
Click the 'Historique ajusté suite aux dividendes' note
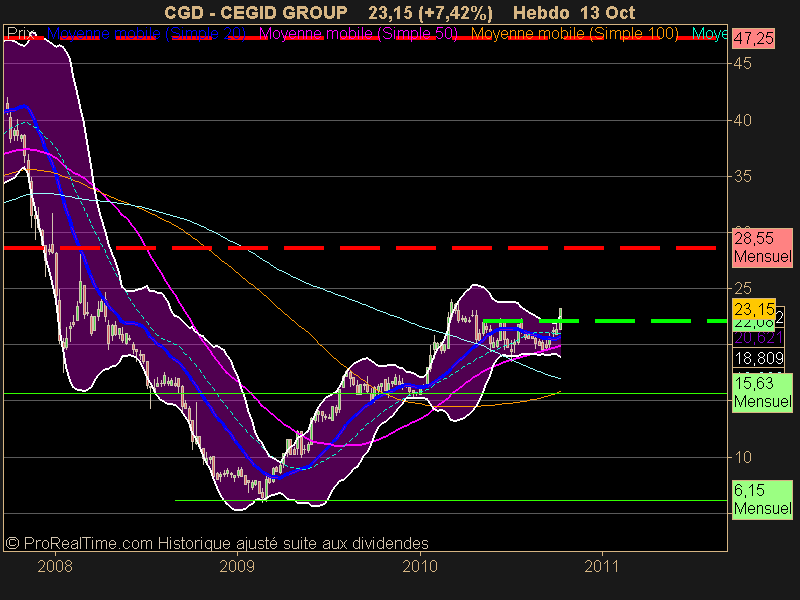(293, 543)
